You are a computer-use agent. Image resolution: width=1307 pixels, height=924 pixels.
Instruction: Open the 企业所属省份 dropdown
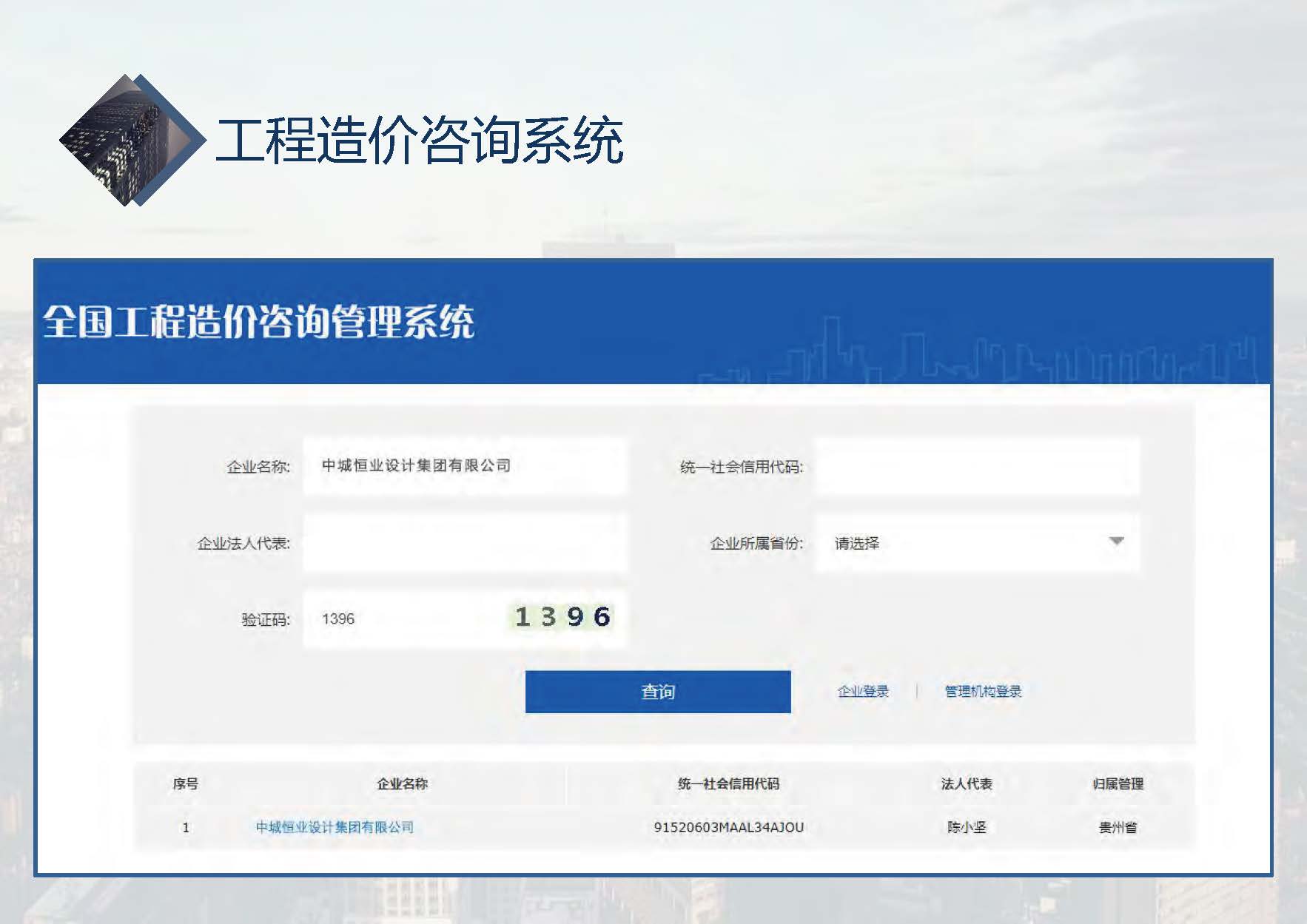tap(977, 543)
